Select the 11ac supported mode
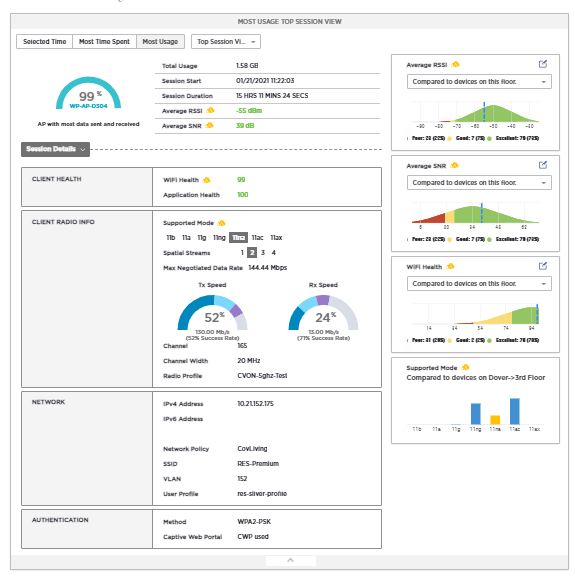This screenshot has height=579, width=575. 257,237
